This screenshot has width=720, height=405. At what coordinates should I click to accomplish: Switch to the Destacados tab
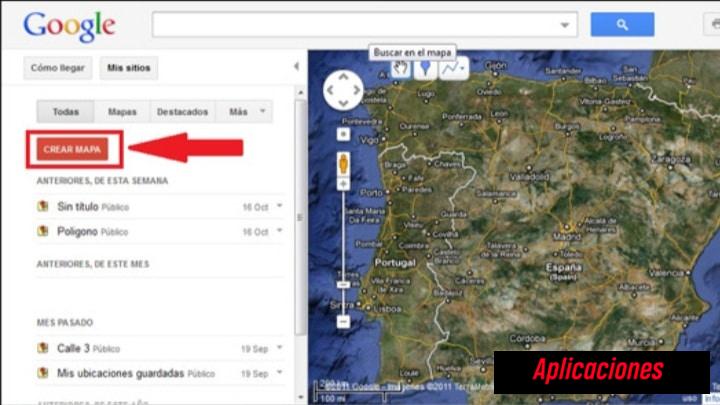tap(182, 112)
